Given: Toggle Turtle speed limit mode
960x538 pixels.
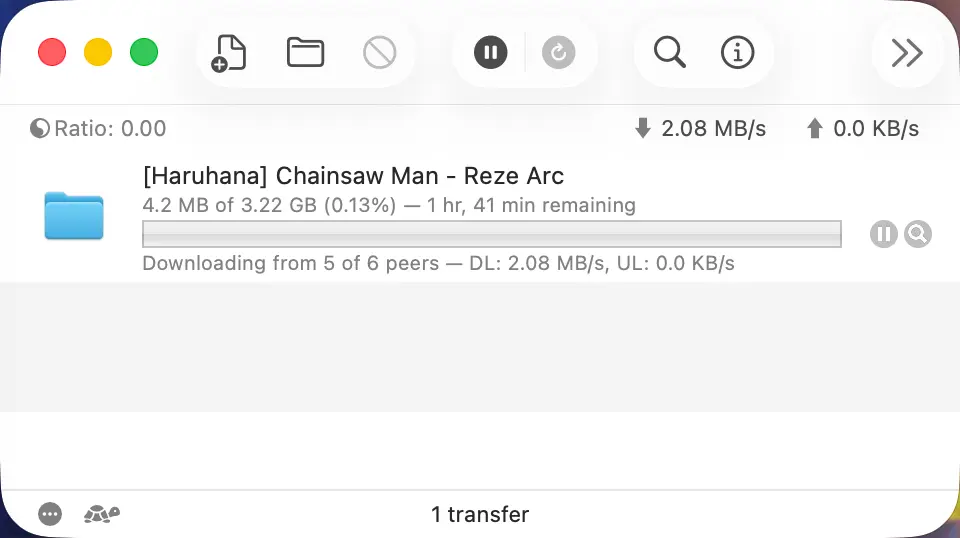Looking at the screenshot, I should click(x=101, y=514).
